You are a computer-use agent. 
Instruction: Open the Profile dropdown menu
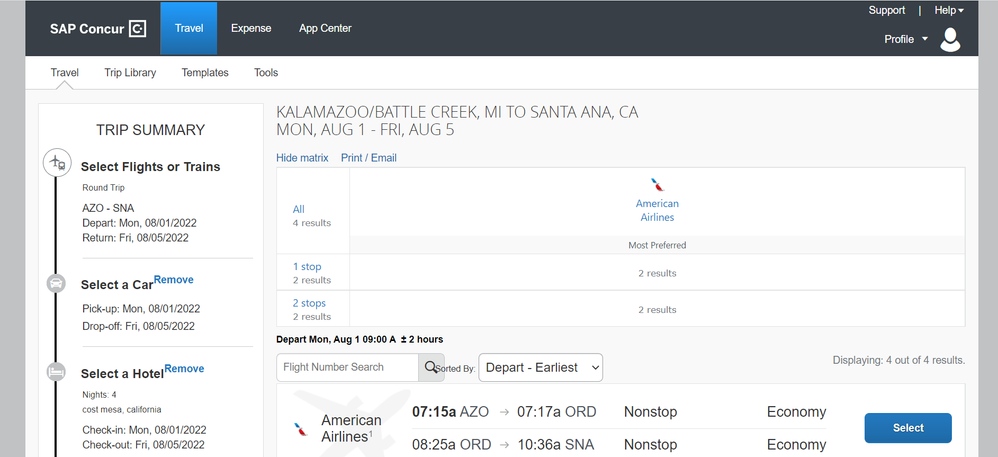click(x=906, y=39)
